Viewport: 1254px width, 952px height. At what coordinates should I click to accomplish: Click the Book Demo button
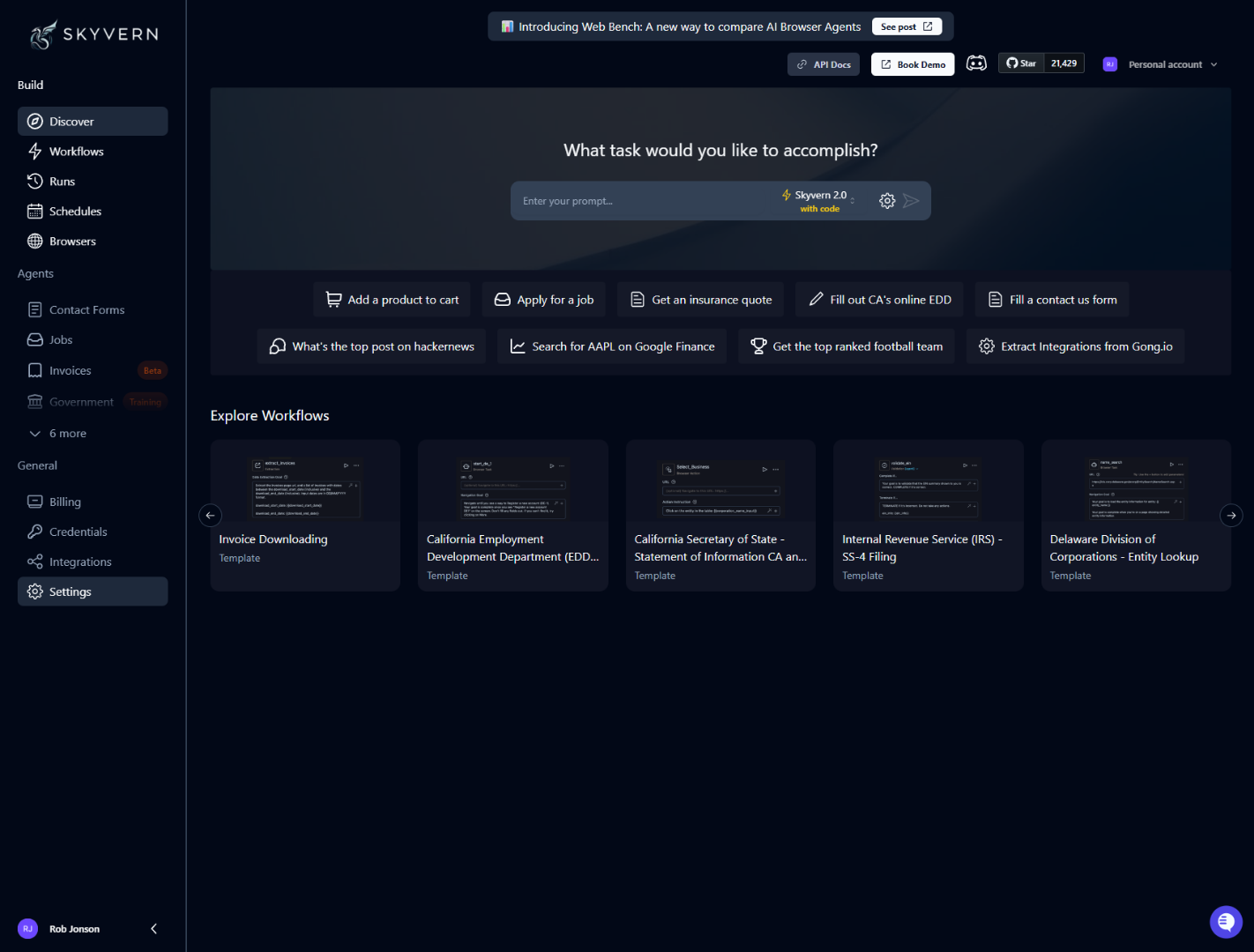(x=913, y=64)
